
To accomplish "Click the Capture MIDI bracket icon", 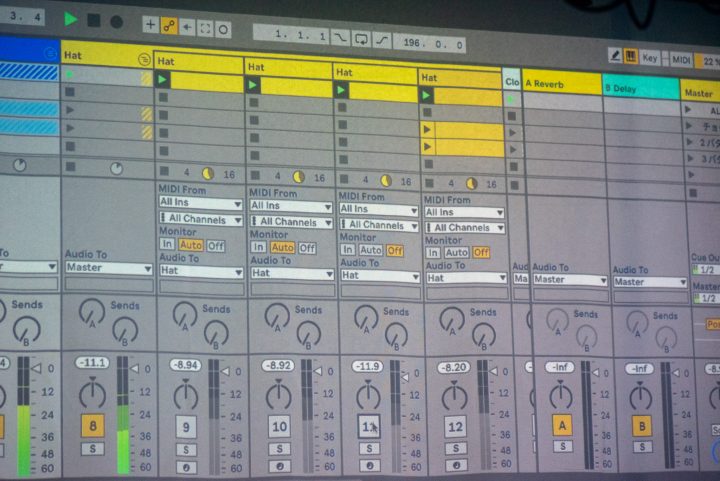I will pos(205,29).
